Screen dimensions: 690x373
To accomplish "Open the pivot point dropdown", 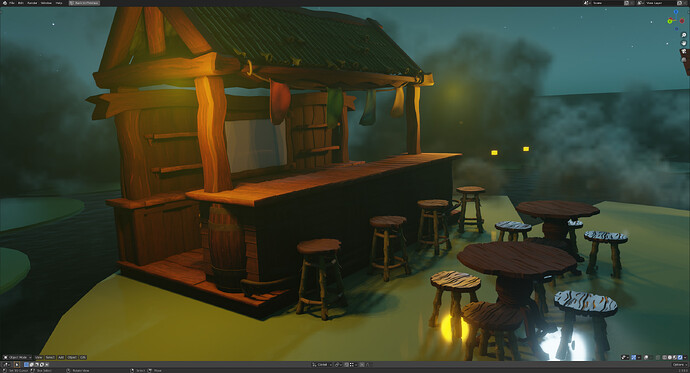I will click(338, 364).
